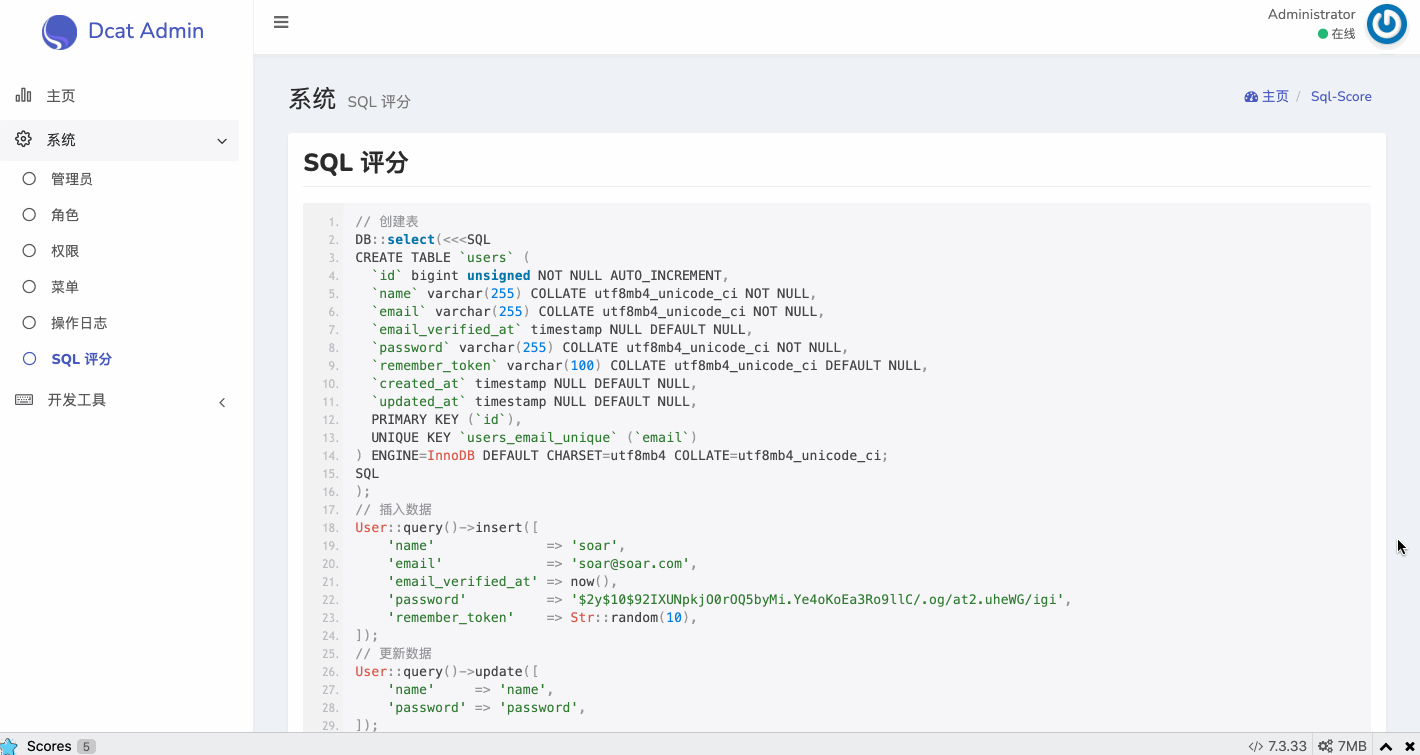Click the UNIQUE KEY users_email_unique line
Screen dimensions: 1420x755
point(534,437)
